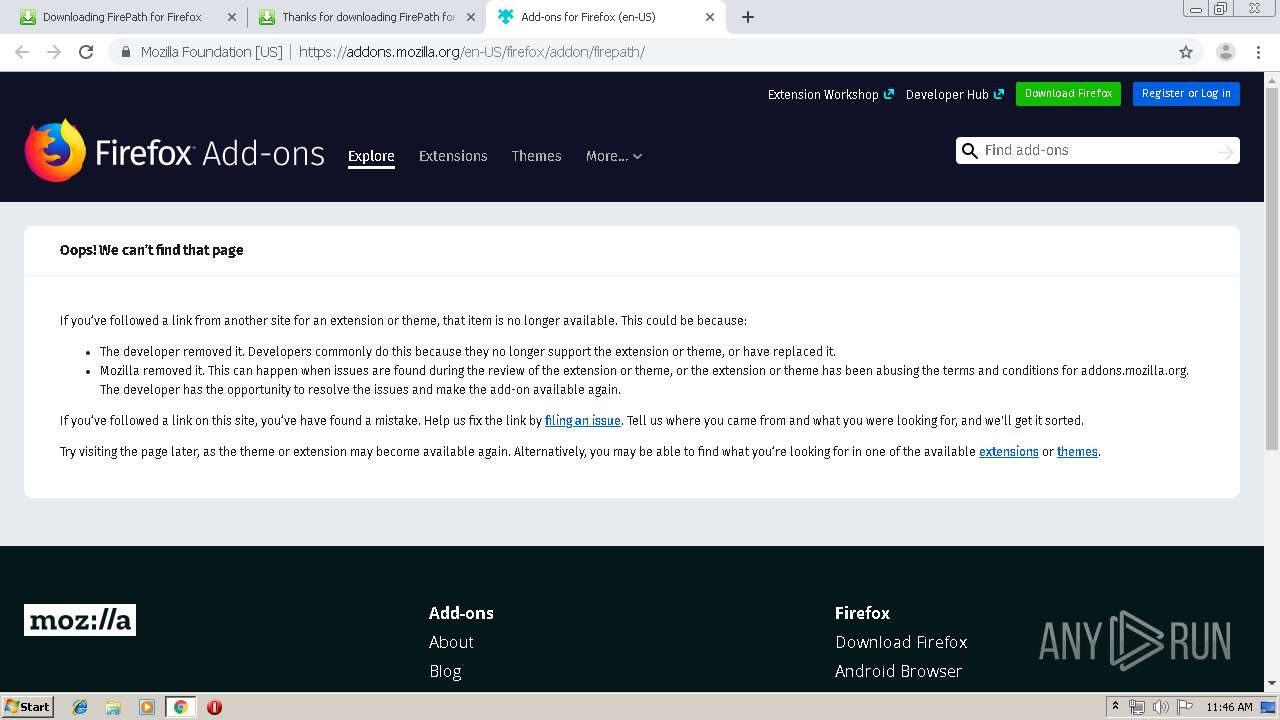Open the Extensions section
1280x720 pixels.
(453, 156)
